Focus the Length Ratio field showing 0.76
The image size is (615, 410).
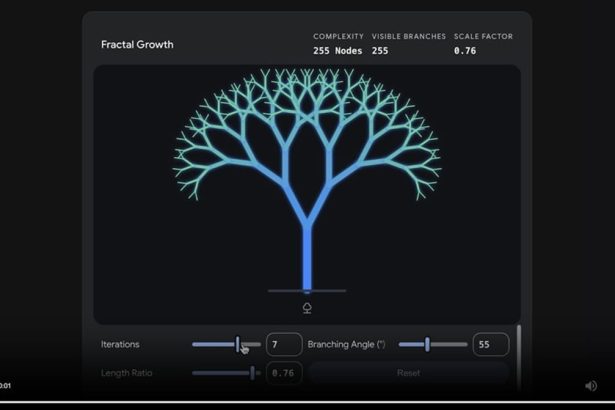(x=284, y=373)
